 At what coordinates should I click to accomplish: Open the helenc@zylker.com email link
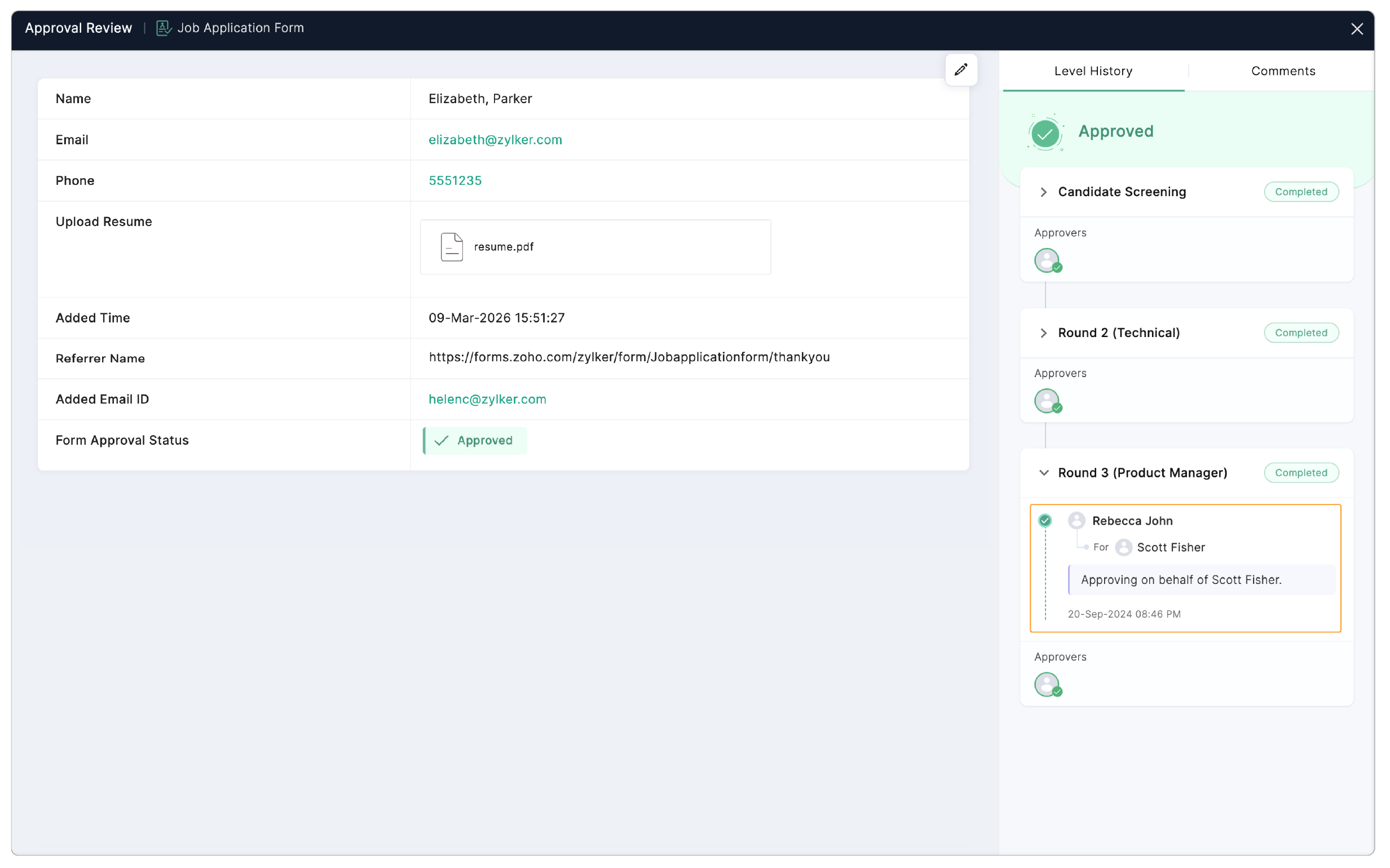tap(487, 399)
